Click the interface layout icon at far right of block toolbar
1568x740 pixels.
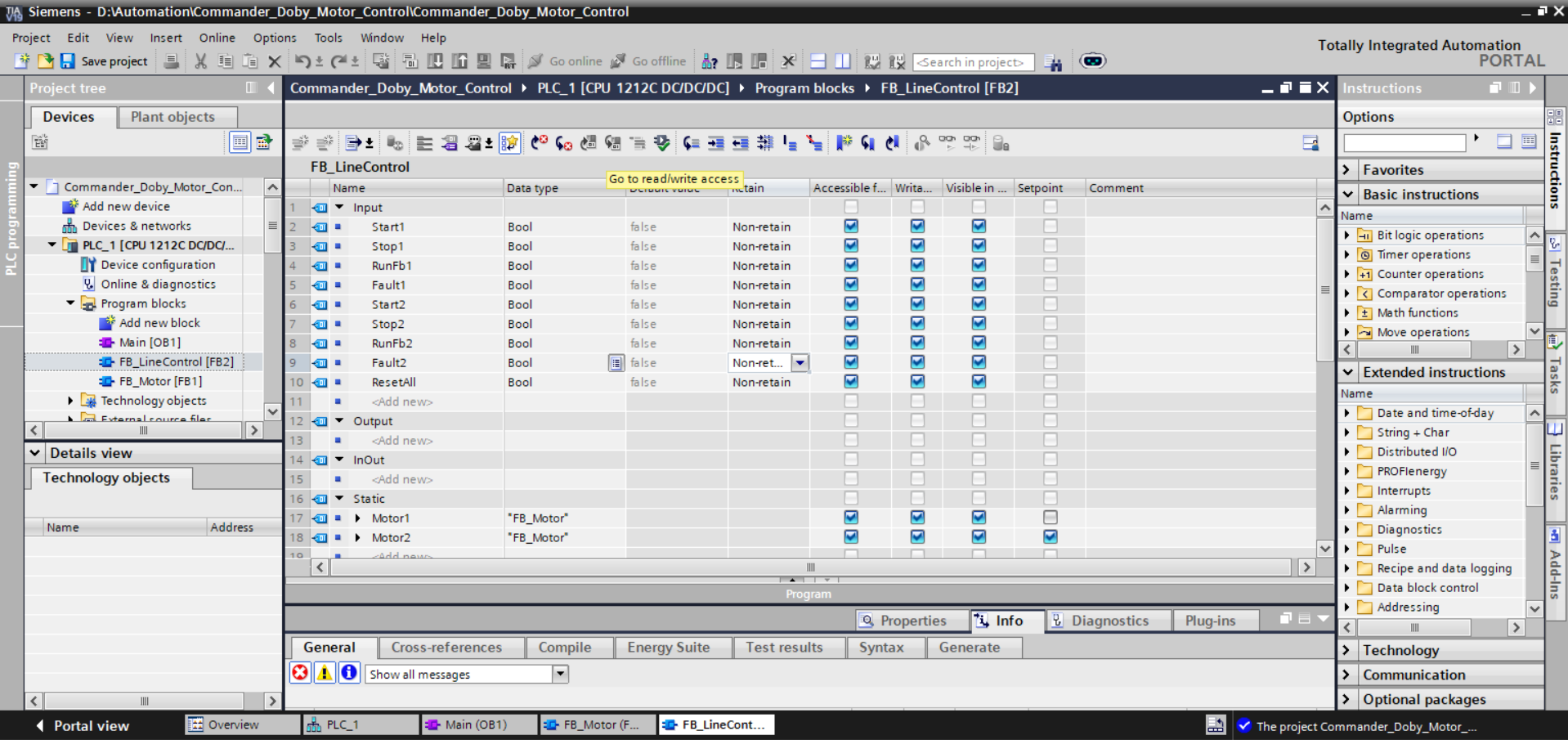coord(1310,143)
